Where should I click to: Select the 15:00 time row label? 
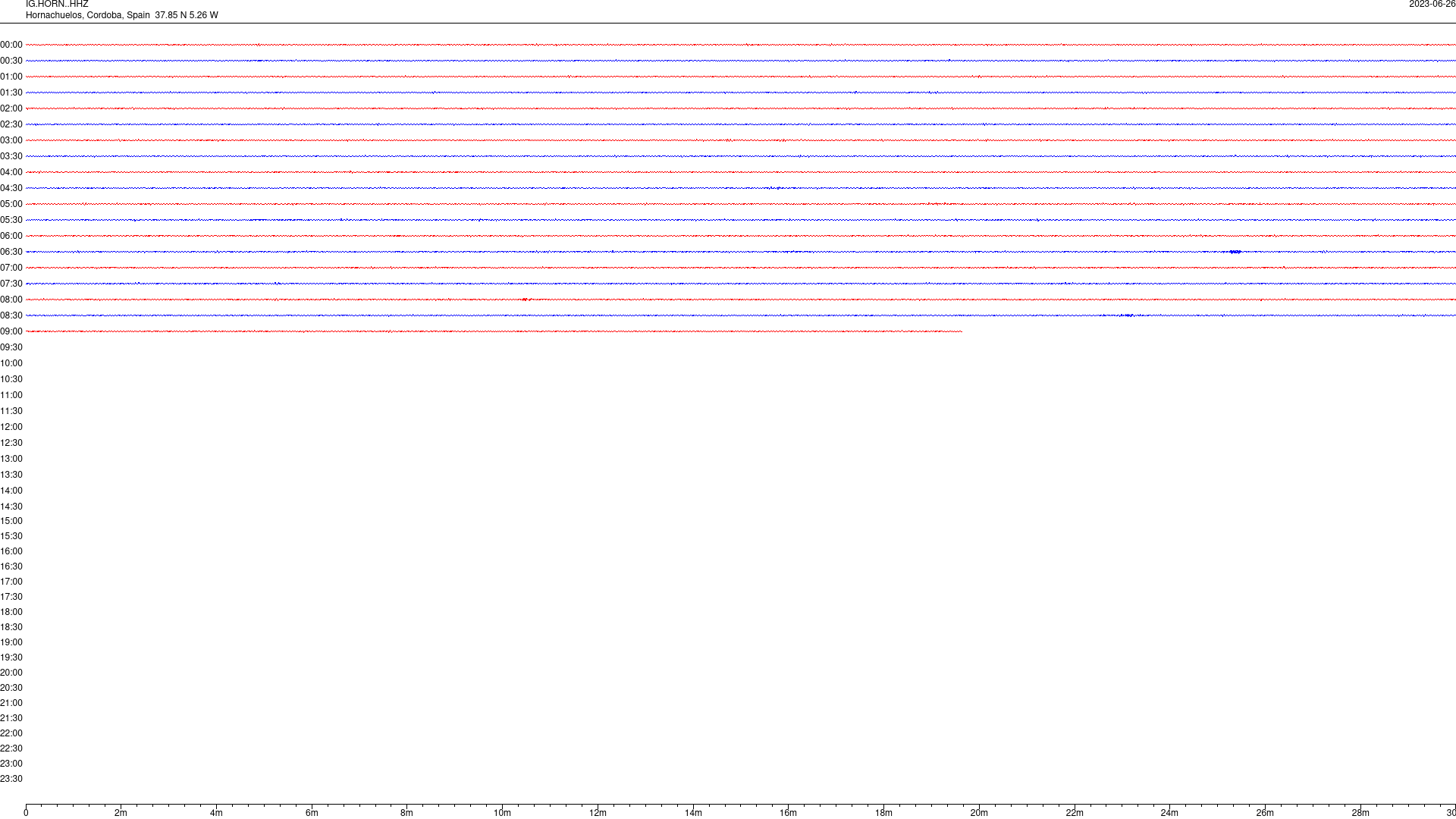point(11,521)
